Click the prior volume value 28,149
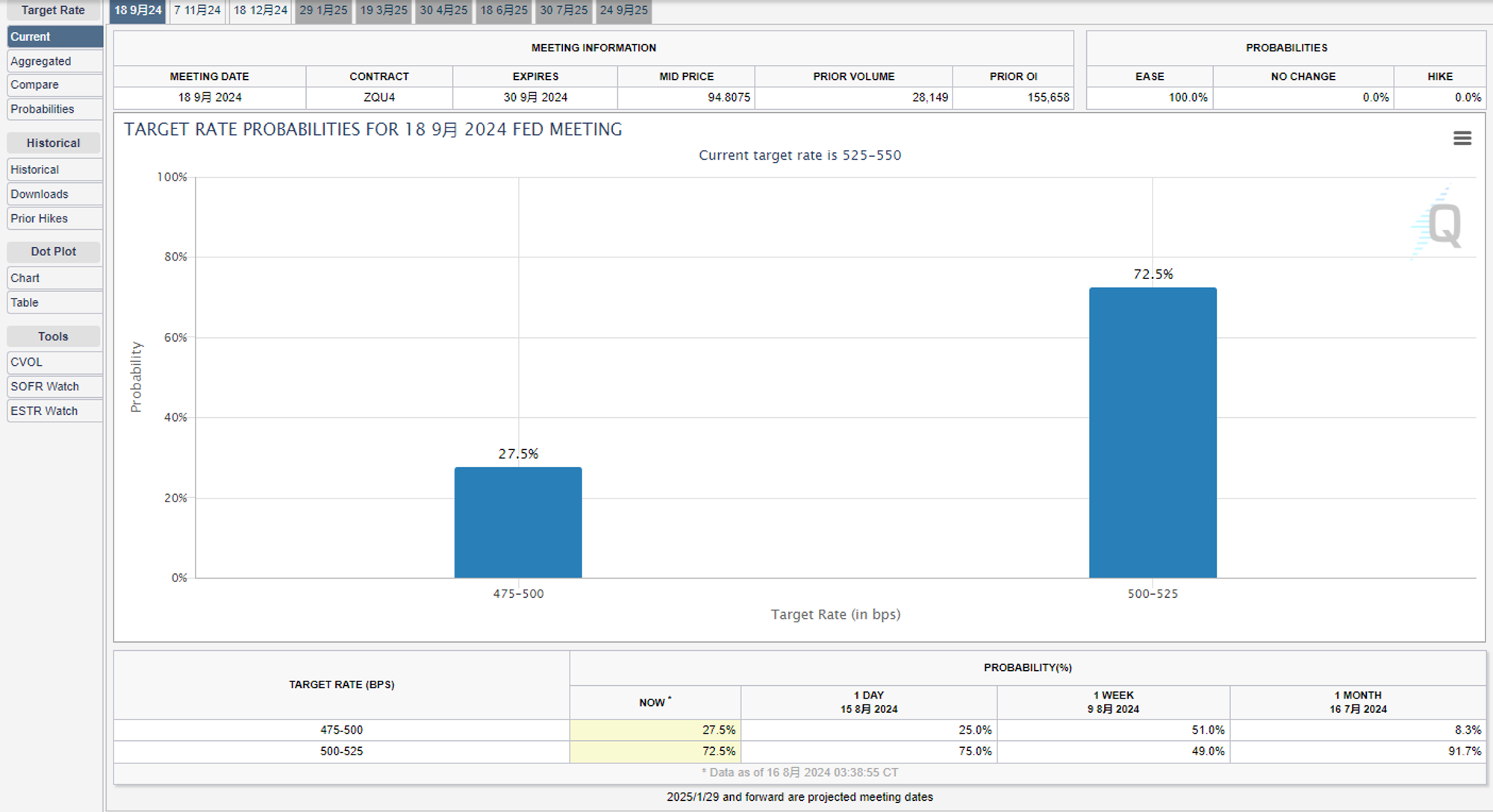 (x=930, y=98)
